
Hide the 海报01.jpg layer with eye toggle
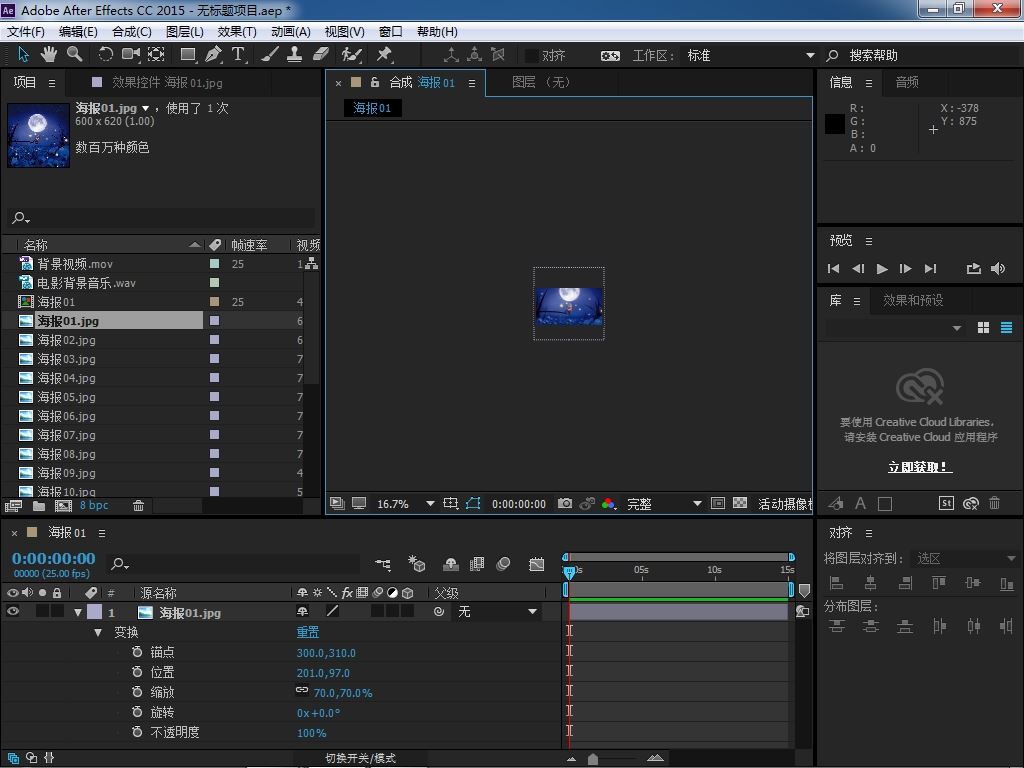click(x=13, y=612)
